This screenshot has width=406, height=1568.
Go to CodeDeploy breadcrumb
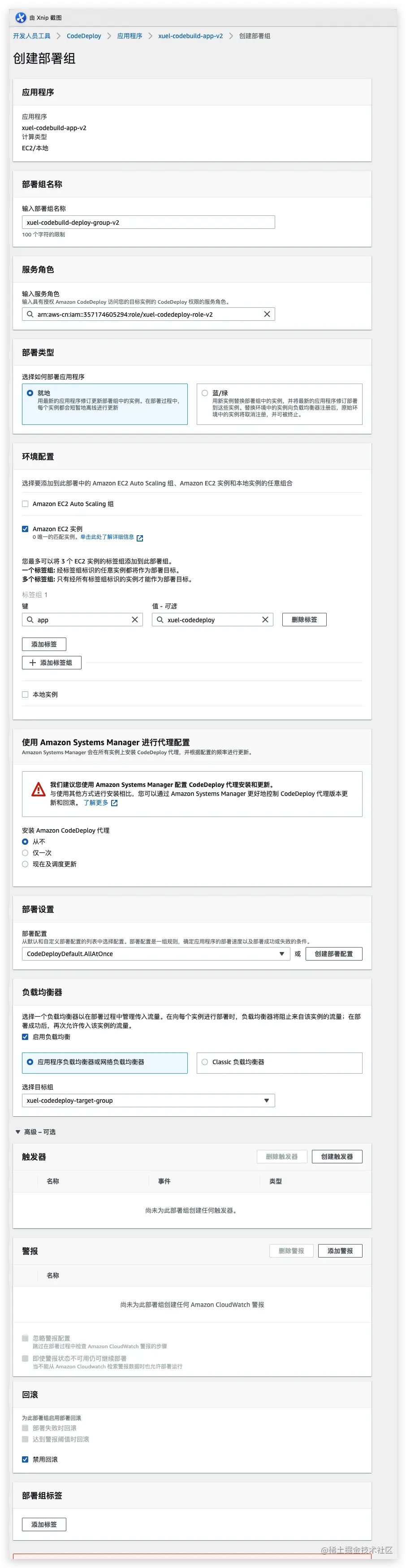84,36
